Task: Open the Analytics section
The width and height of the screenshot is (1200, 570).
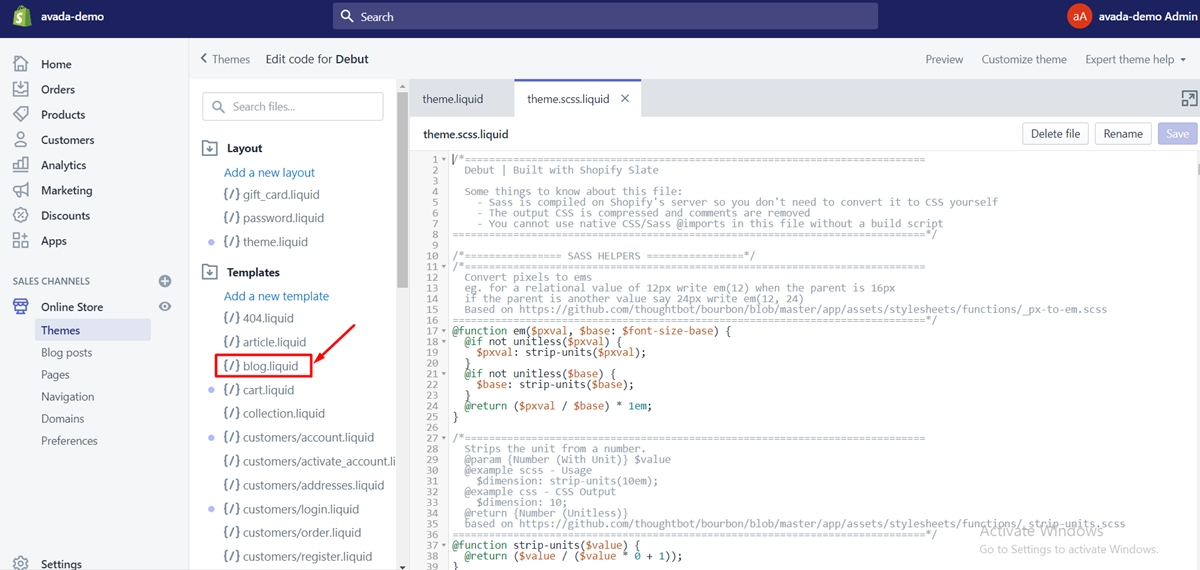Action: tap(64, 165)
